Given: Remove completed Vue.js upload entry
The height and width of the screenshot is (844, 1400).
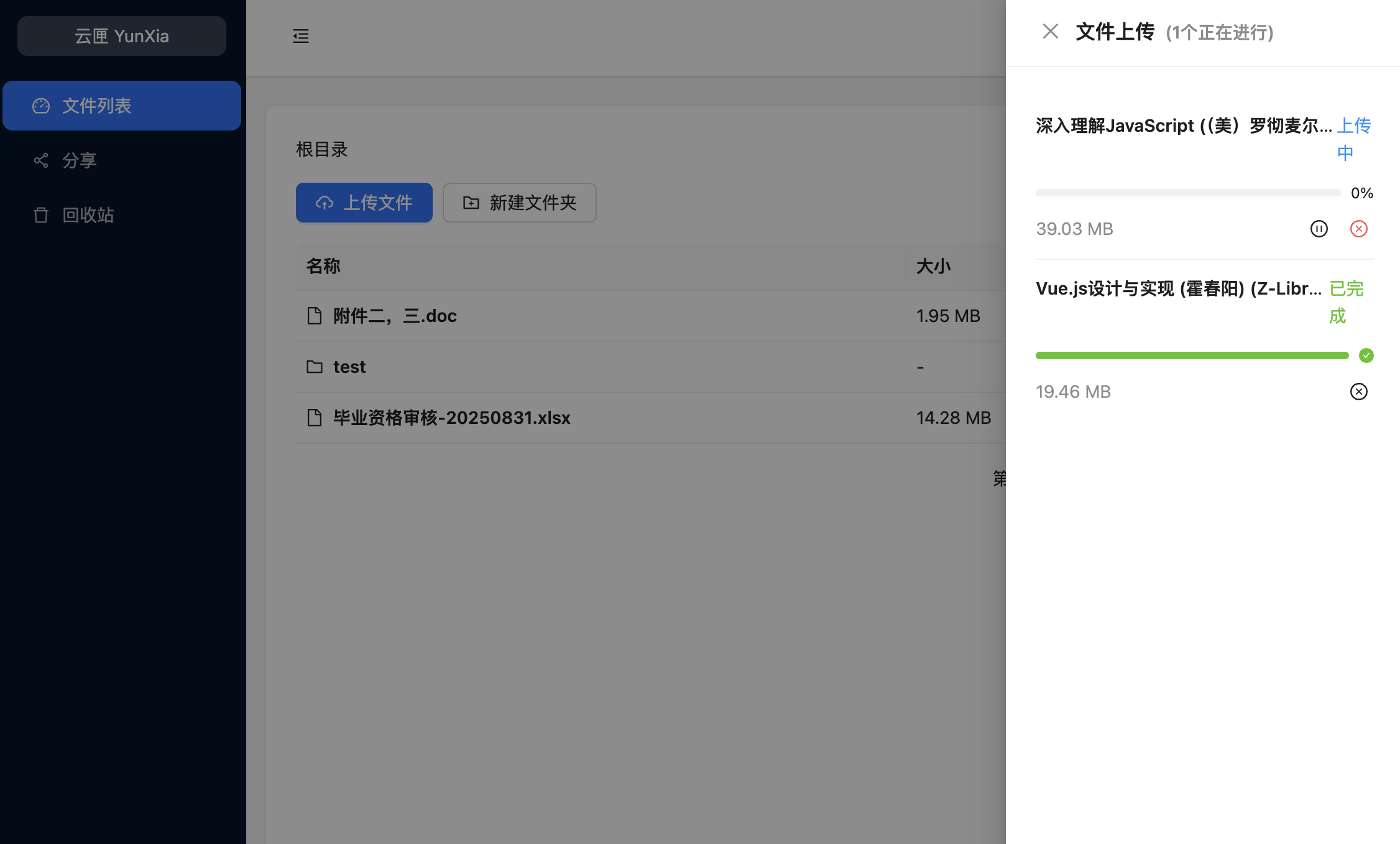Looking at the screenshot, I should click(1358, 392).
